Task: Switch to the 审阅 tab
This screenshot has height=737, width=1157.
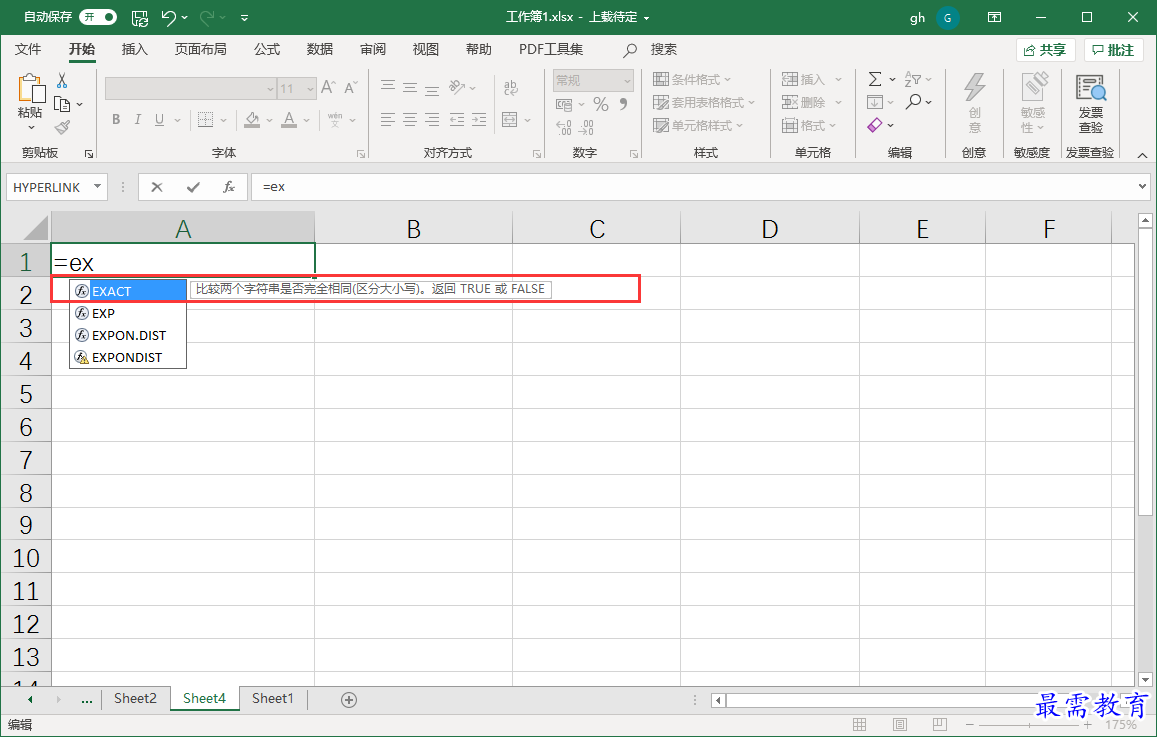Action: pos(373,49)
